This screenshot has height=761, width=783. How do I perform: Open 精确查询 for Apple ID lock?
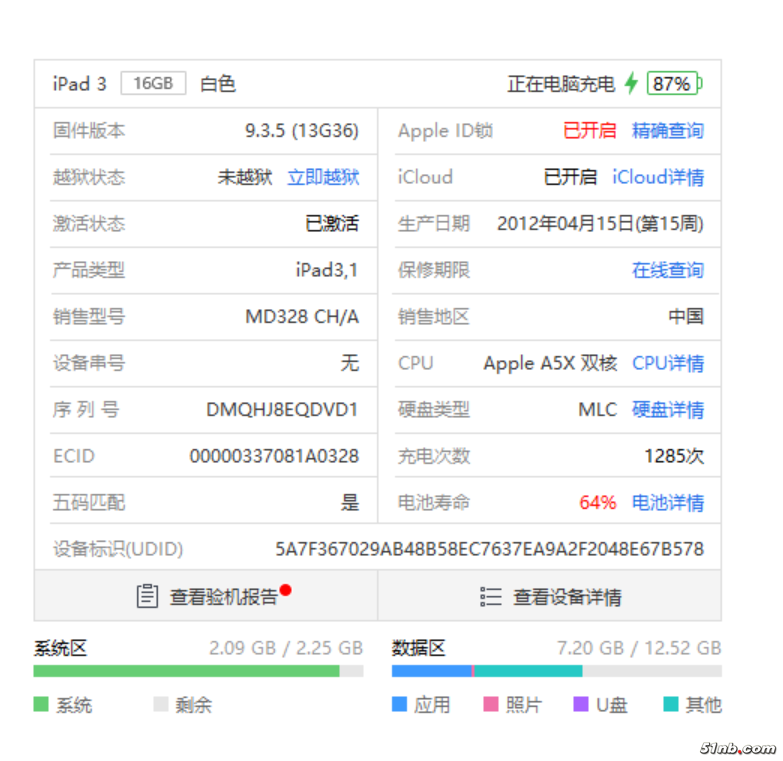667,131
